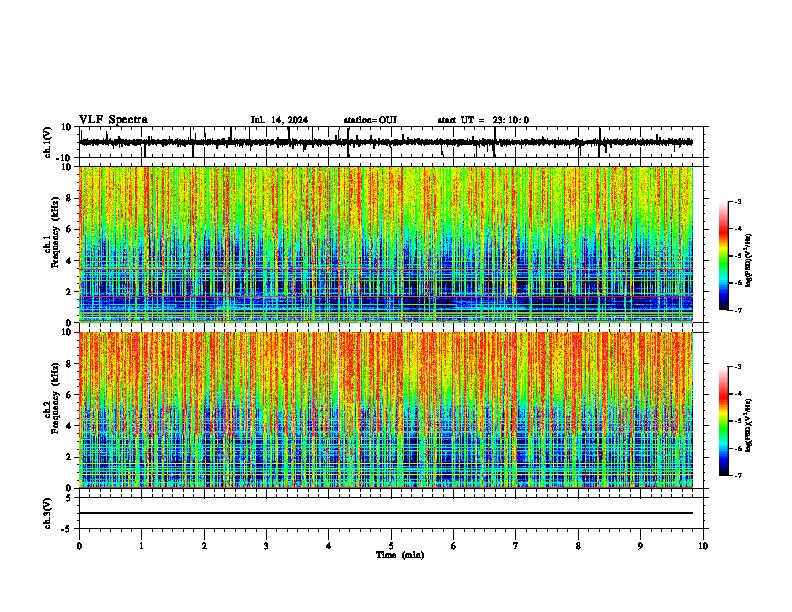Viewport: 792px width, 612px height.
Task: Click the time axis tick label "10"
Action: click(703, 546)
